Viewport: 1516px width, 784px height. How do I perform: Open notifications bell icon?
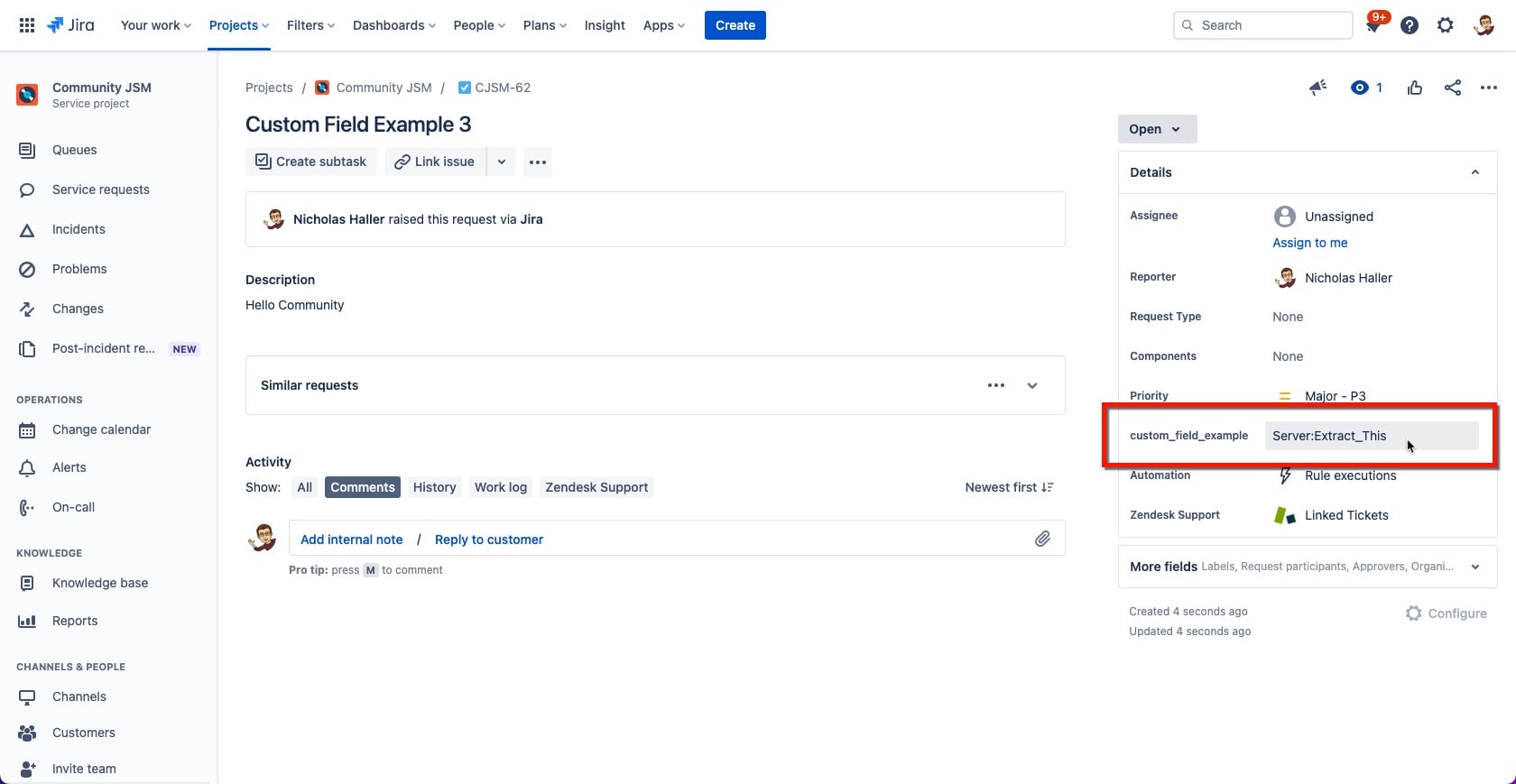(x=1373, y=25)
